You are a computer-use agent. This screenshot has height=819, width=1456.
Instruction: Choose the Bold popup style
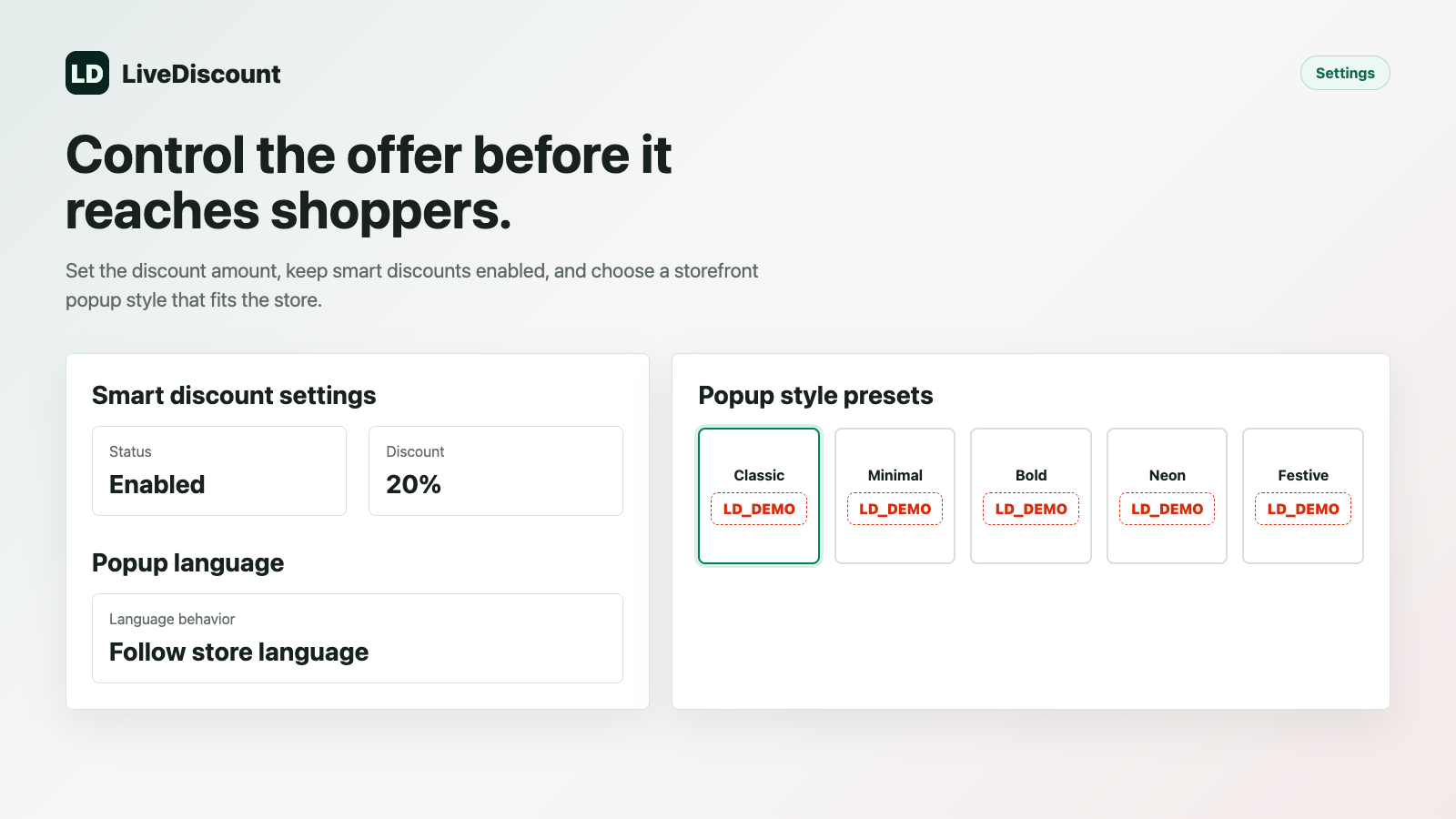click(1031, 496)
